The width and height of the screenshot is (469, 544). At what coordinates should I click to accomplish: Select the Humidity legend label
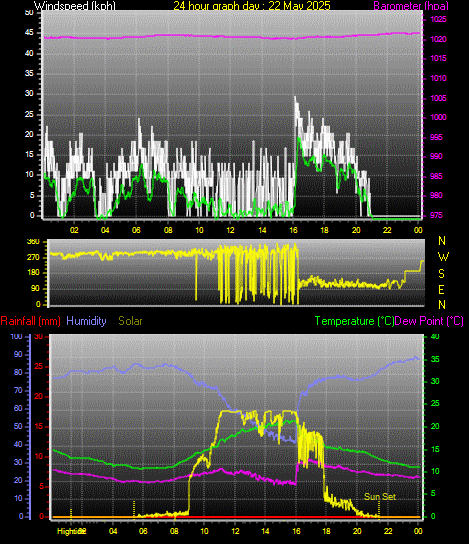[86, 321]
